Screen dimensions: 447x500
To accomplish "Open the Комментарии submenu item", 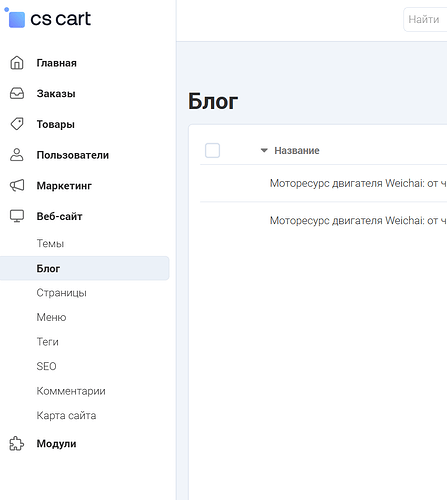I will point(71,391).
